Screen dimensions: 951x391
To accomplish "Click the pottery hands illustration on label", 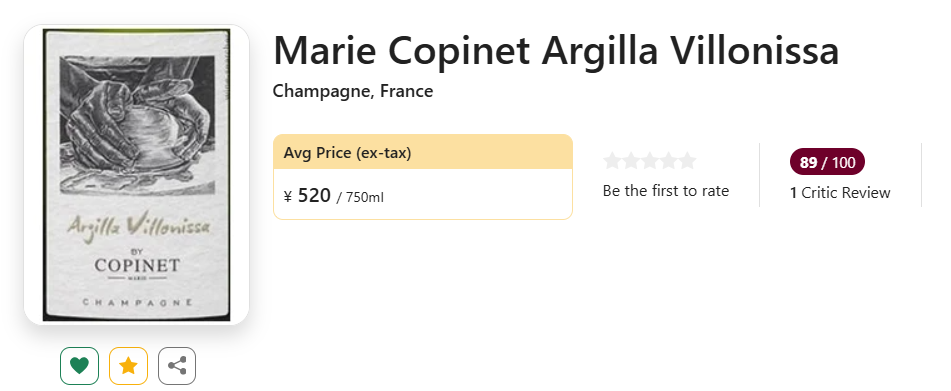I will 137,125.
